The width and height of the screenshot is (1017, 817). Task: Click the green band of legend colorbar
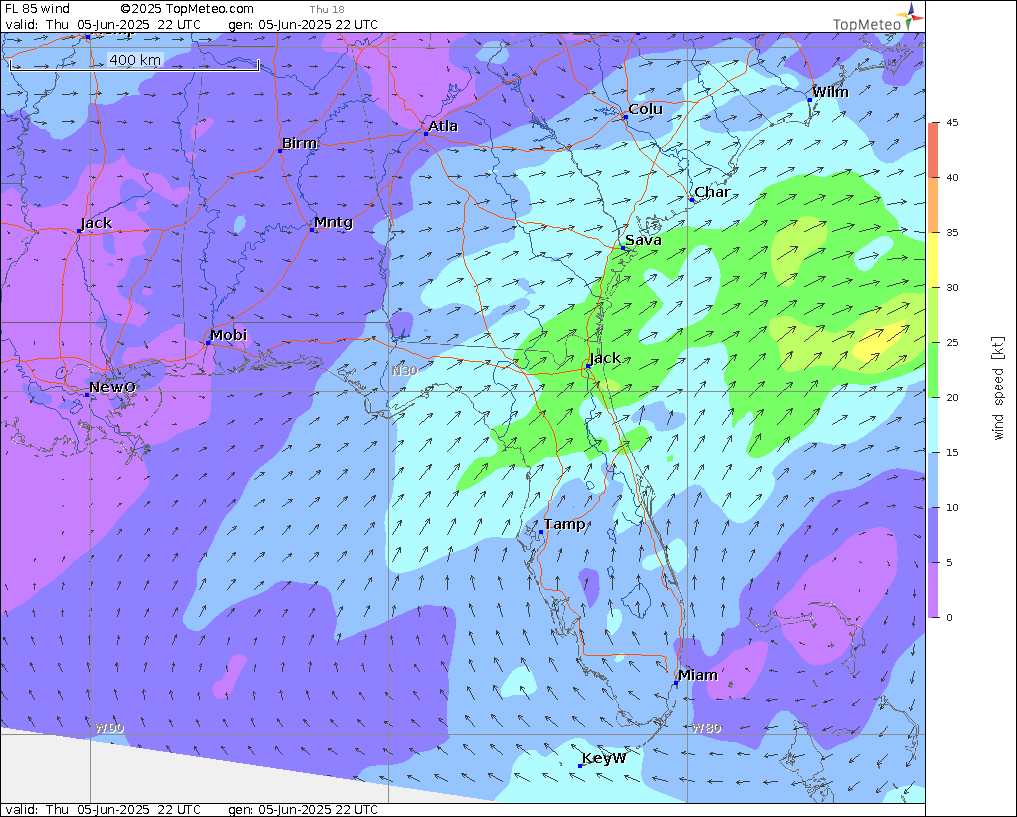click(933, 370)
